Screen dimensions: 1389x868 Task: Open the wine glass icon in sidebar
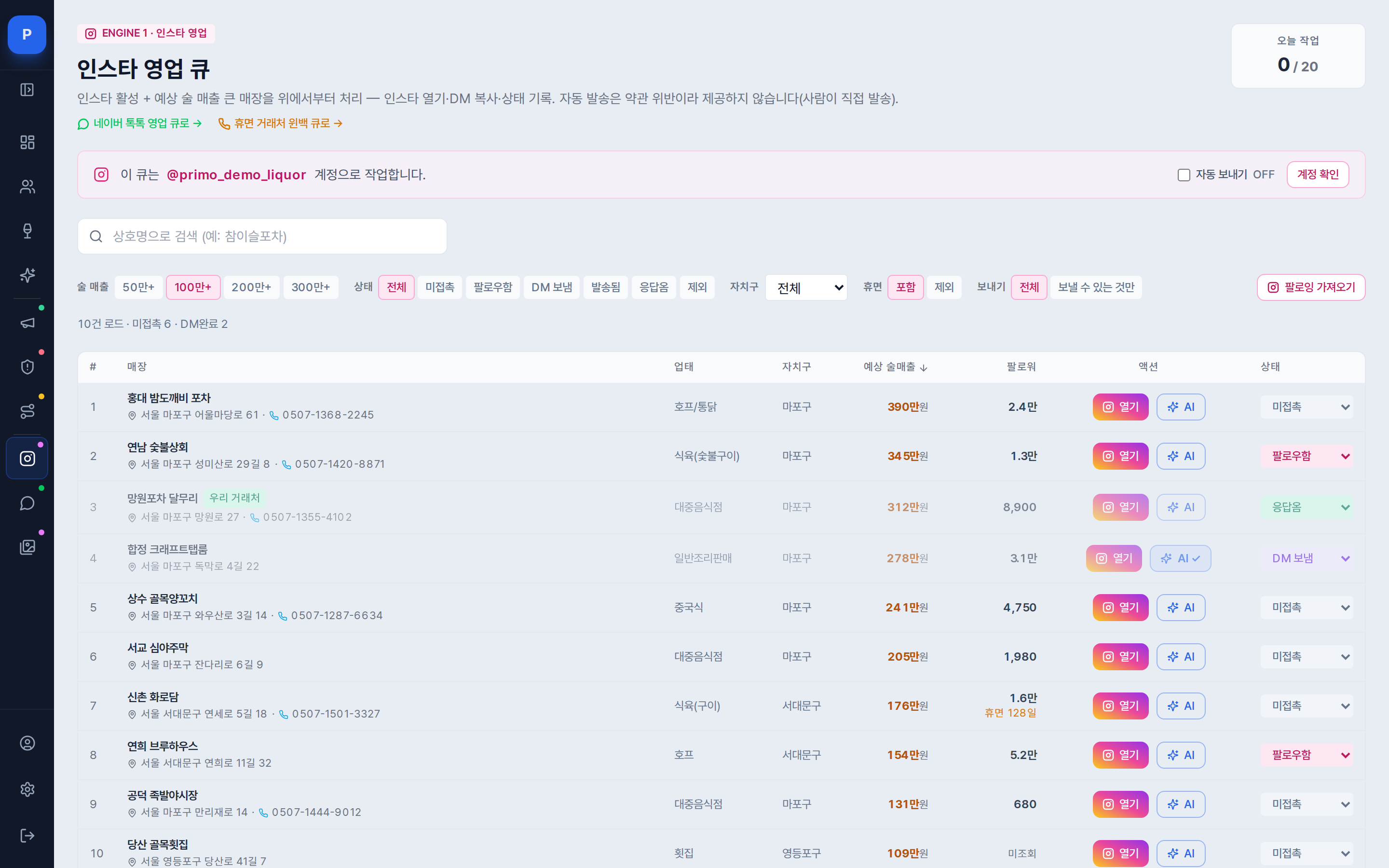[27, 231]
